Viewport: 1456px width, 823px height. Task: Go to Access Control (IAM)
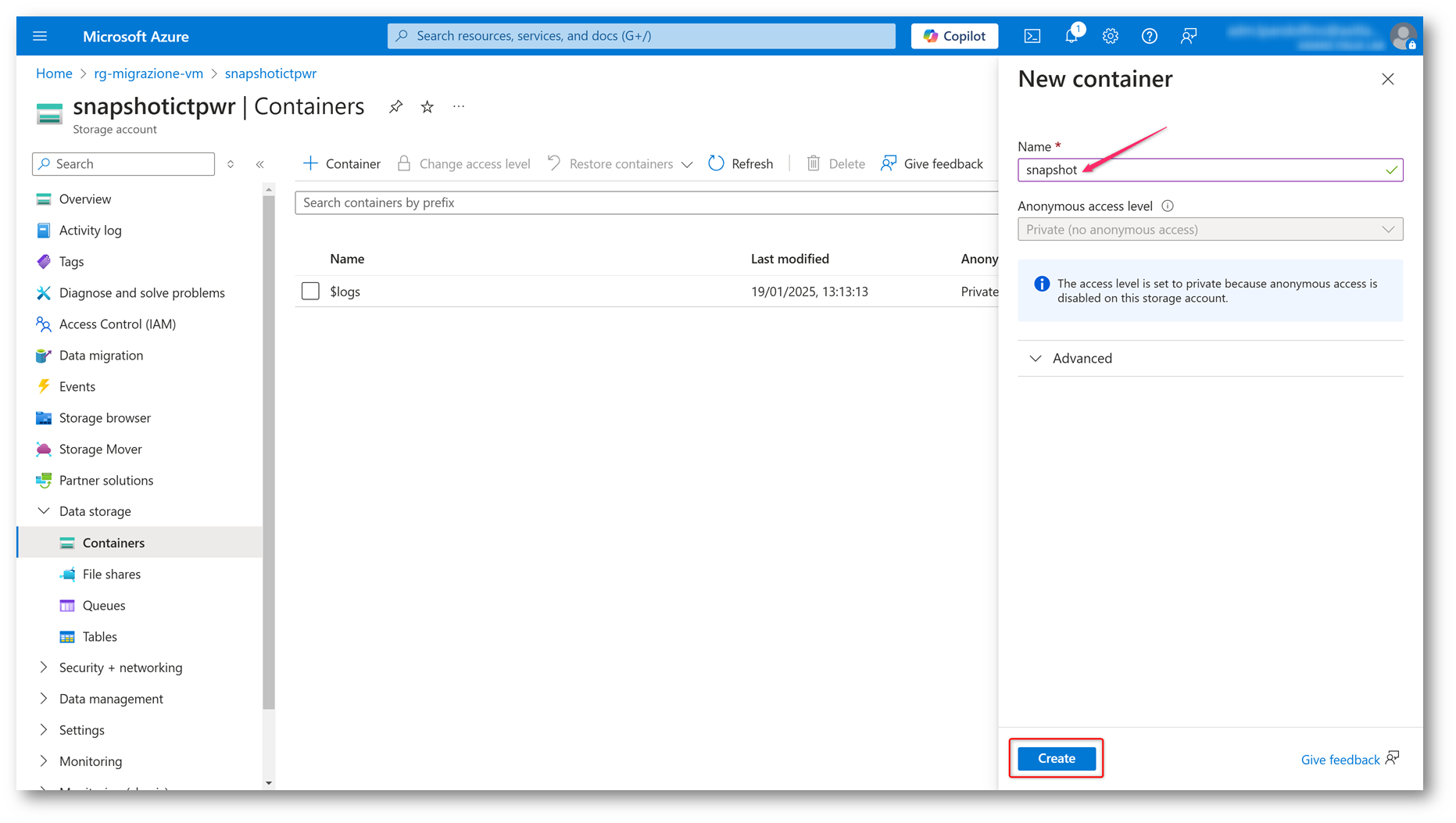[x=117, y=324]
